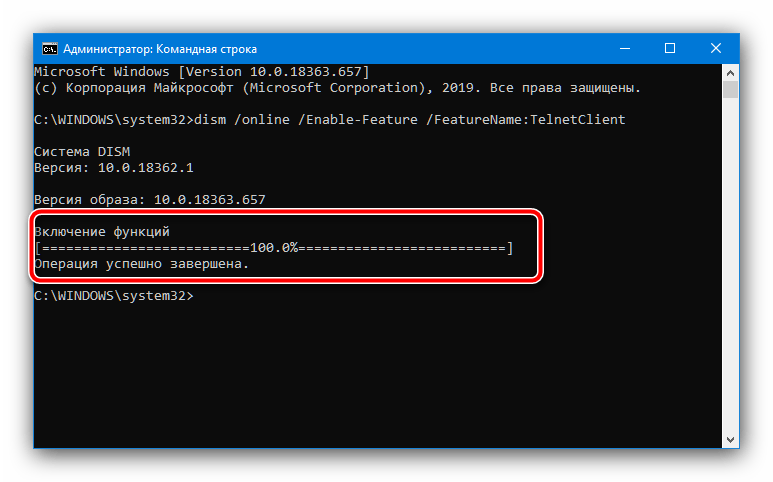Click the scrollbar up arrow
Image resolution: width=773 pixels, height=482 pixels.
730,73
